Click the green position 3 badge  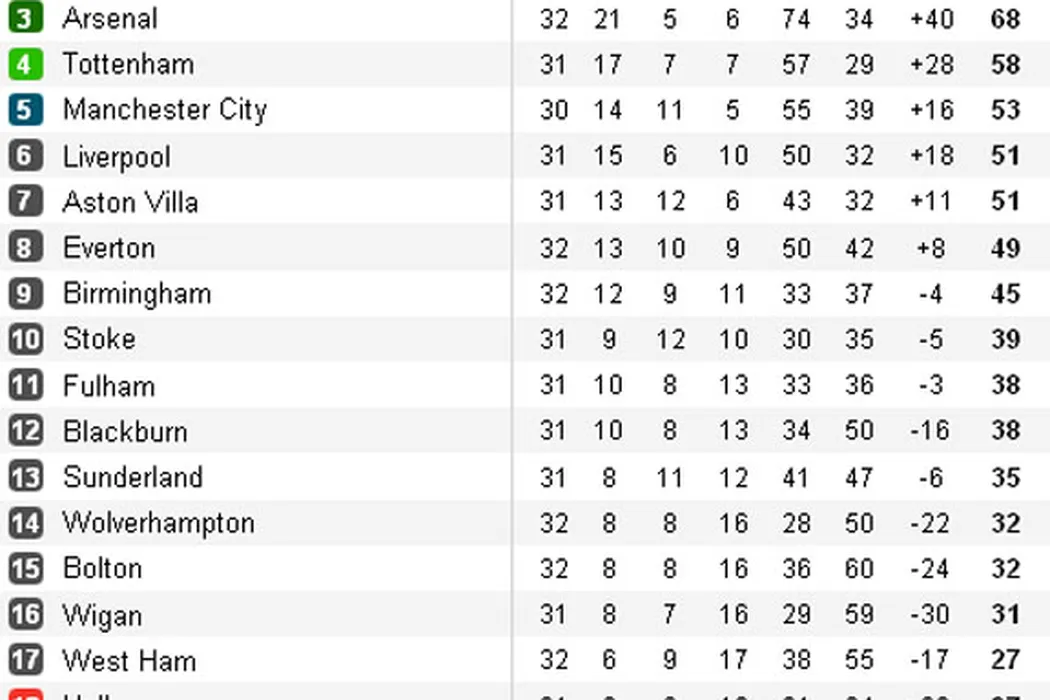click(25, 18)
